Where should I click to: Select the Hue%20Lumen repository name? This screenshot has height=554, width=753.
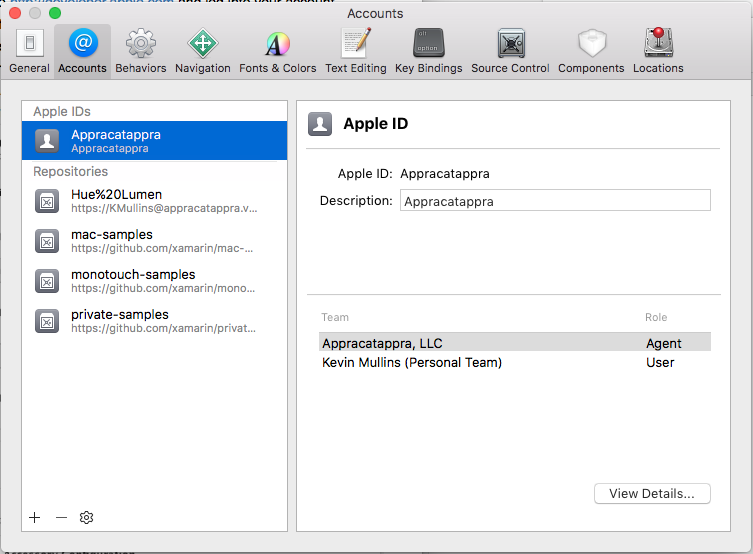coord(117,194)
